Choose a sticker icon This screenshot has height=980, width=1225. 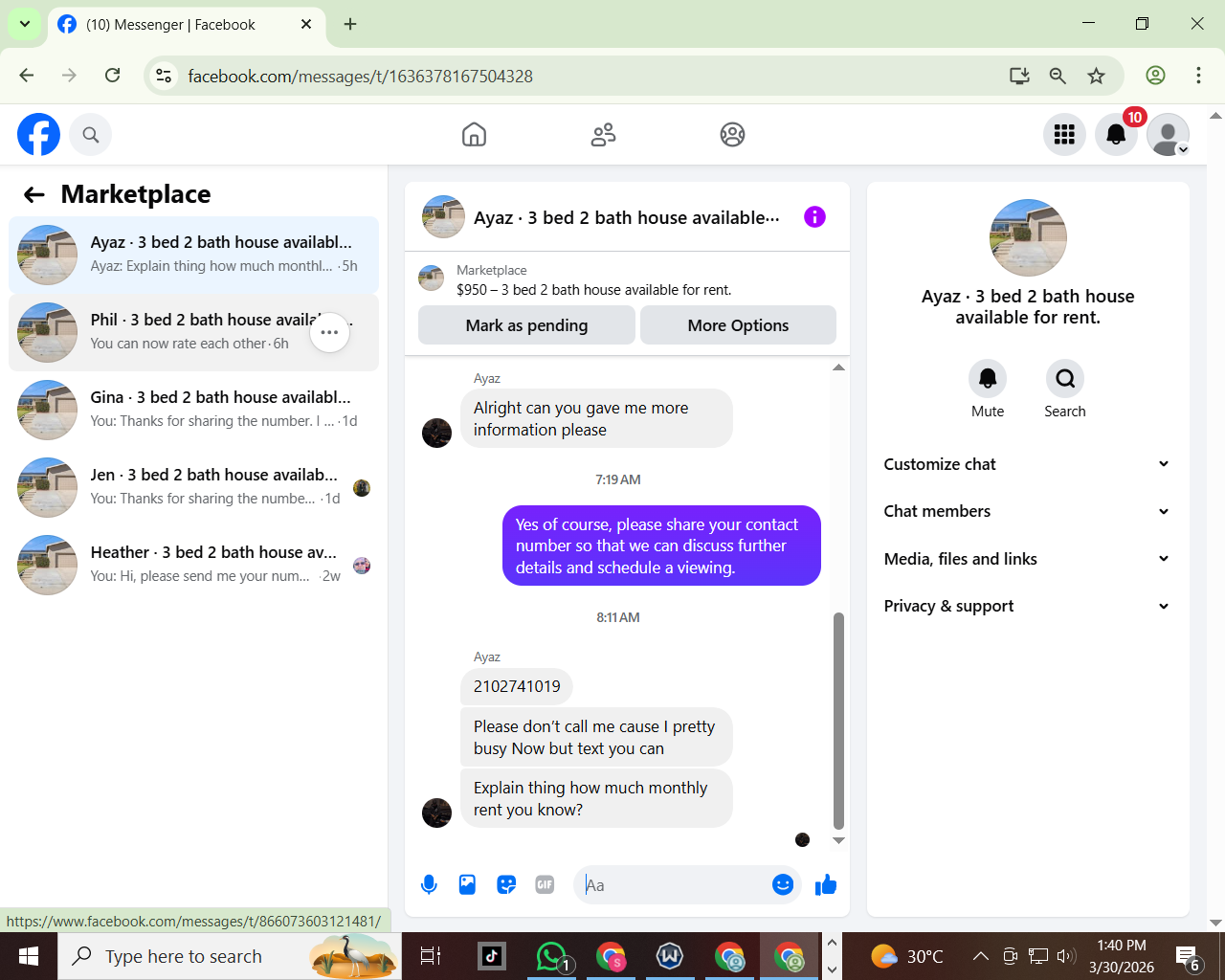506,885
